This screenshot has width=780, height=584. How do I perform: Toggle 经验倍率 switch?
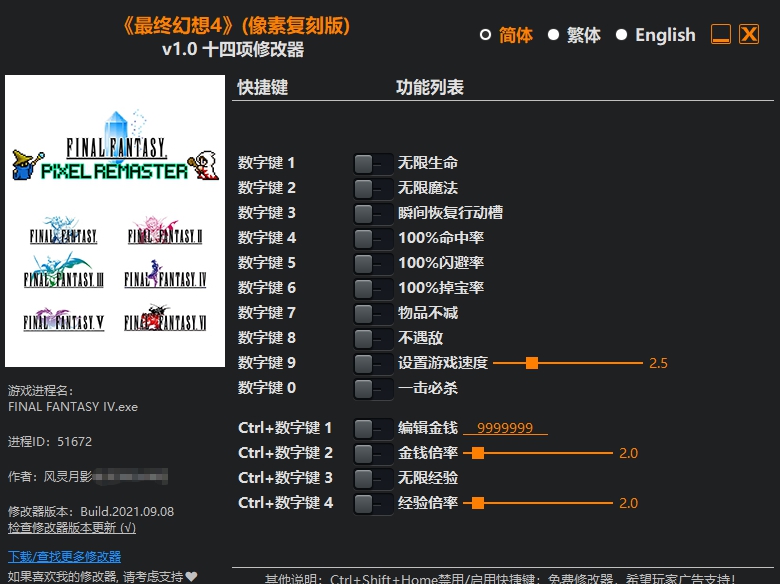click(373, 503)
